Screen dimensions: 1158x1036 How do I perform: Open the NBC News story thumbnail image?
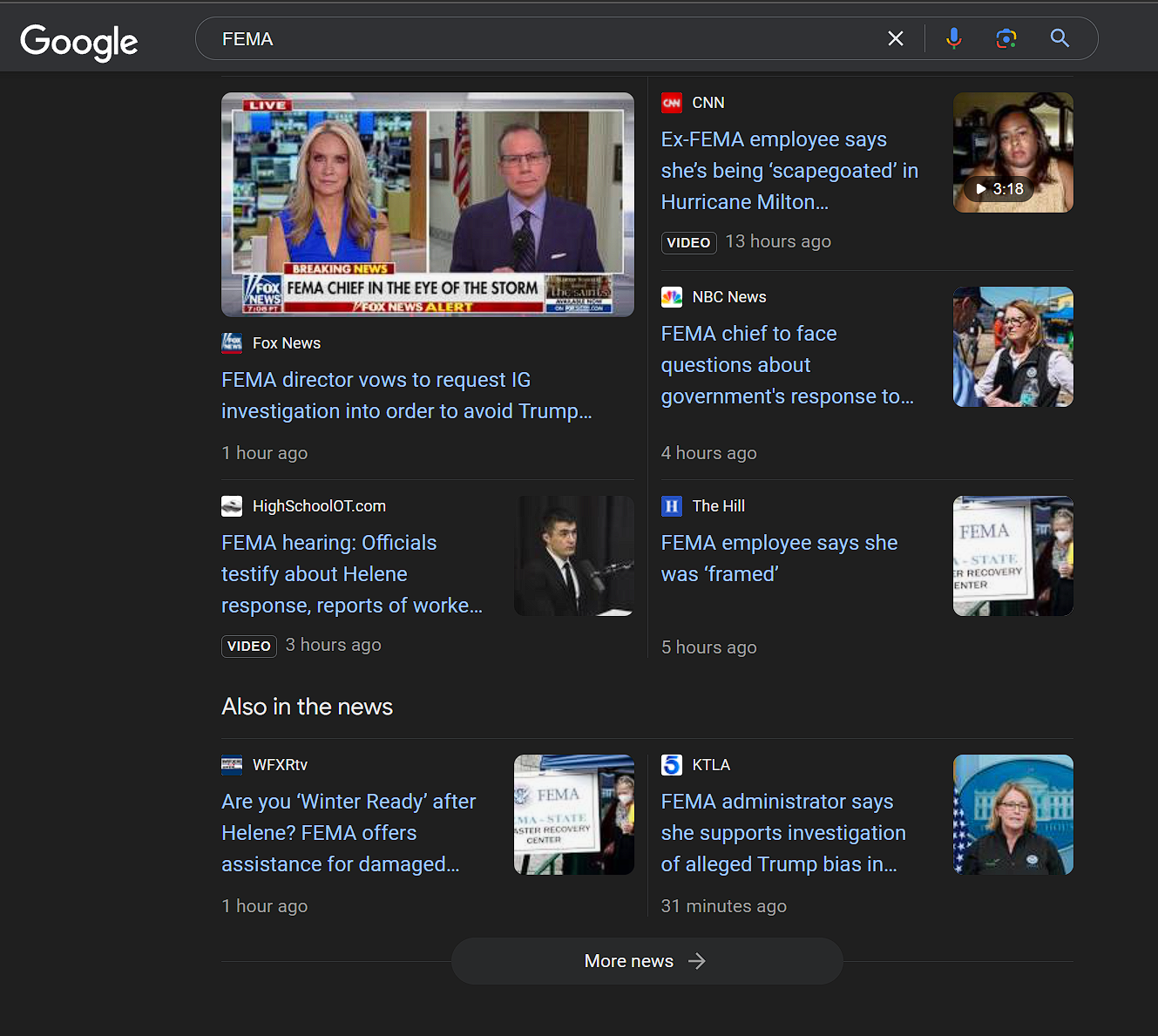tap(1013, 347)
